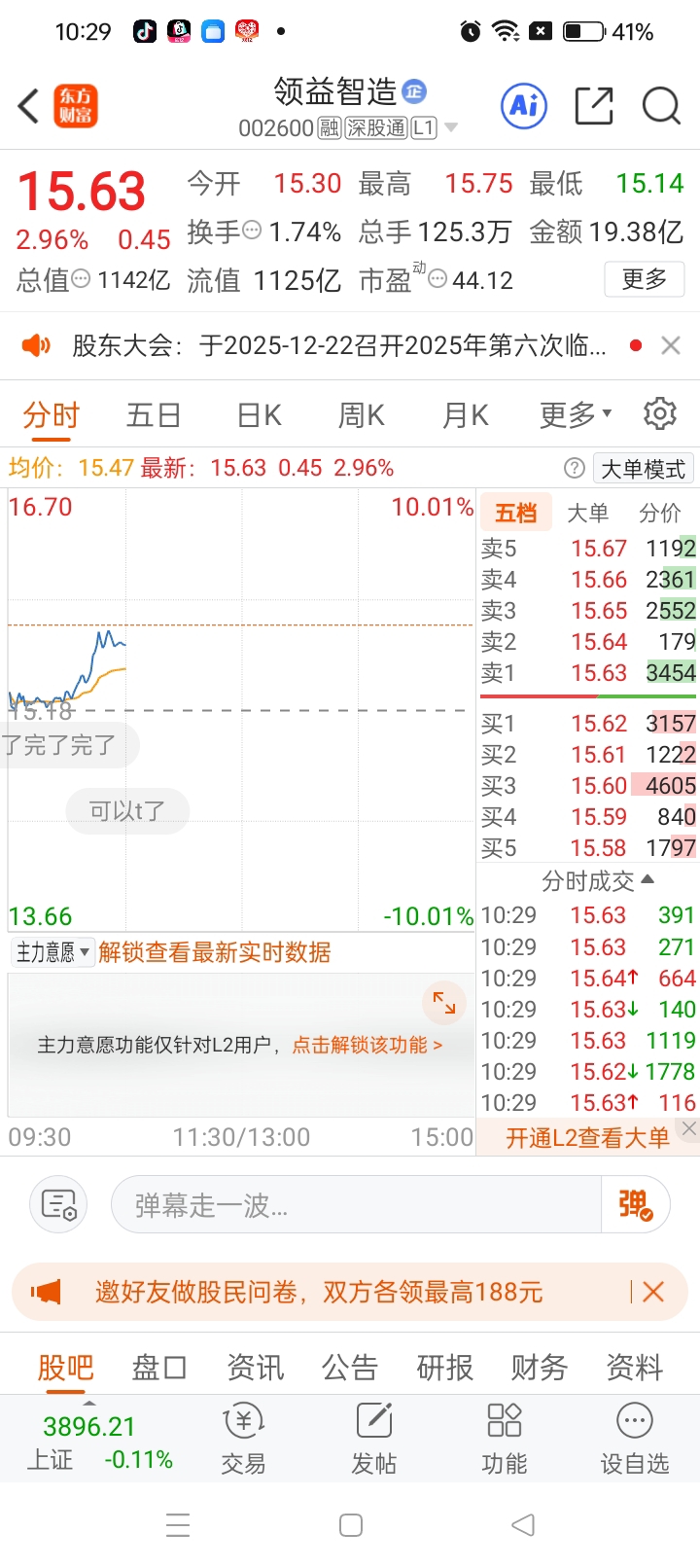Select the 资讯 news tab

(x=255, y=1367)
